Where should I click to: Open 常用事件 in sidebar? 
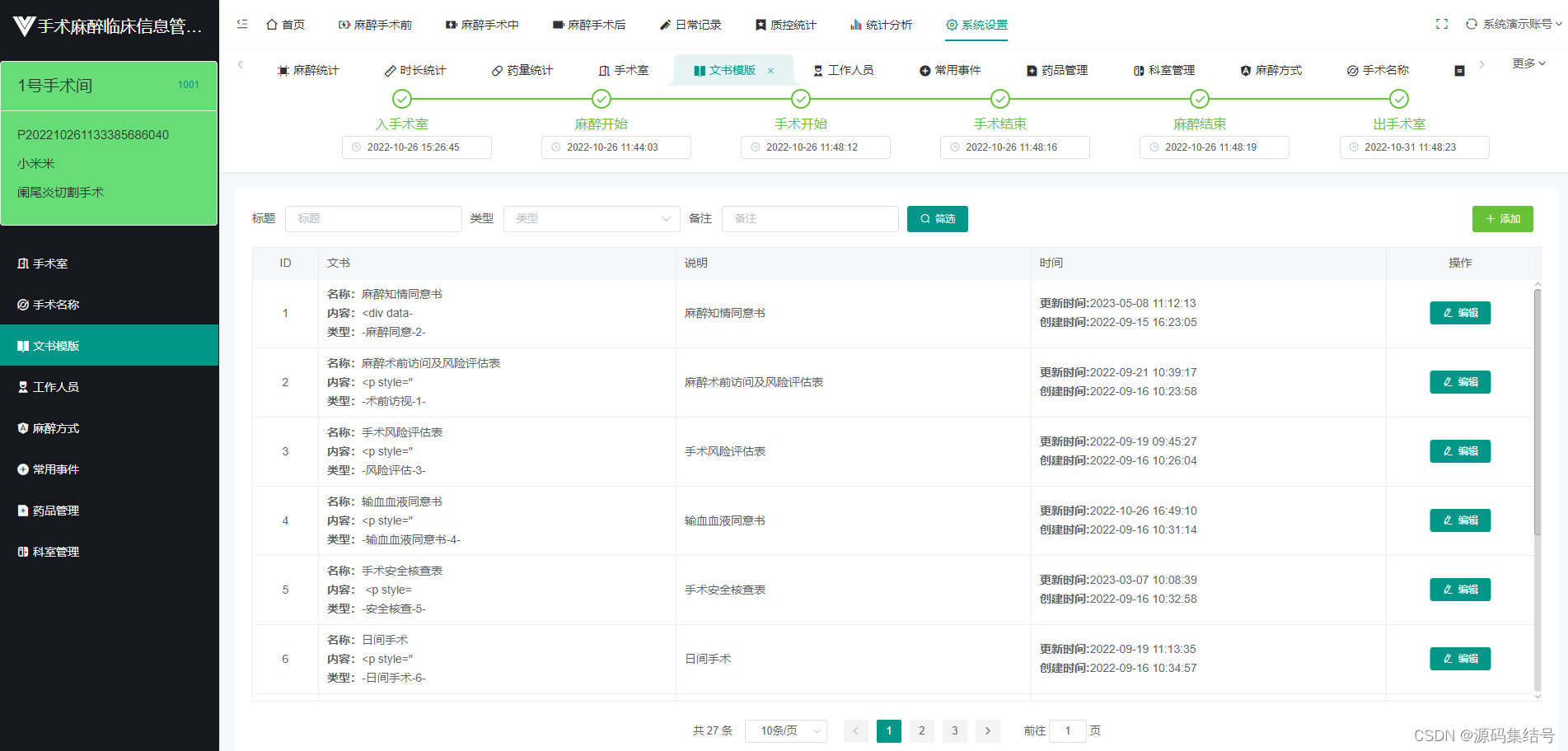(109, 469)
